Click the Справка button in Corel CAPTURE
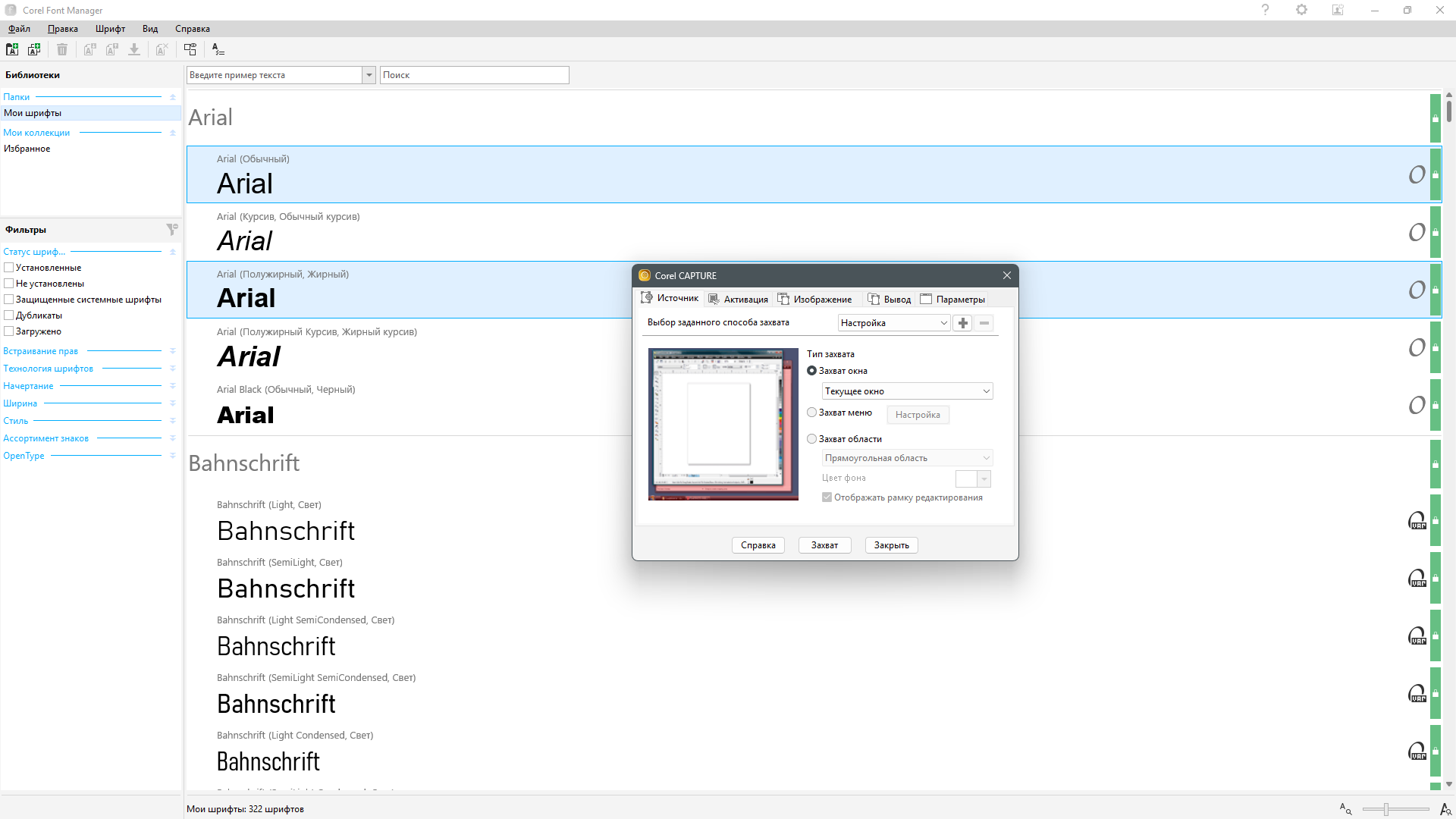This screenshot has height=819, width=1456. click(758, 545)
